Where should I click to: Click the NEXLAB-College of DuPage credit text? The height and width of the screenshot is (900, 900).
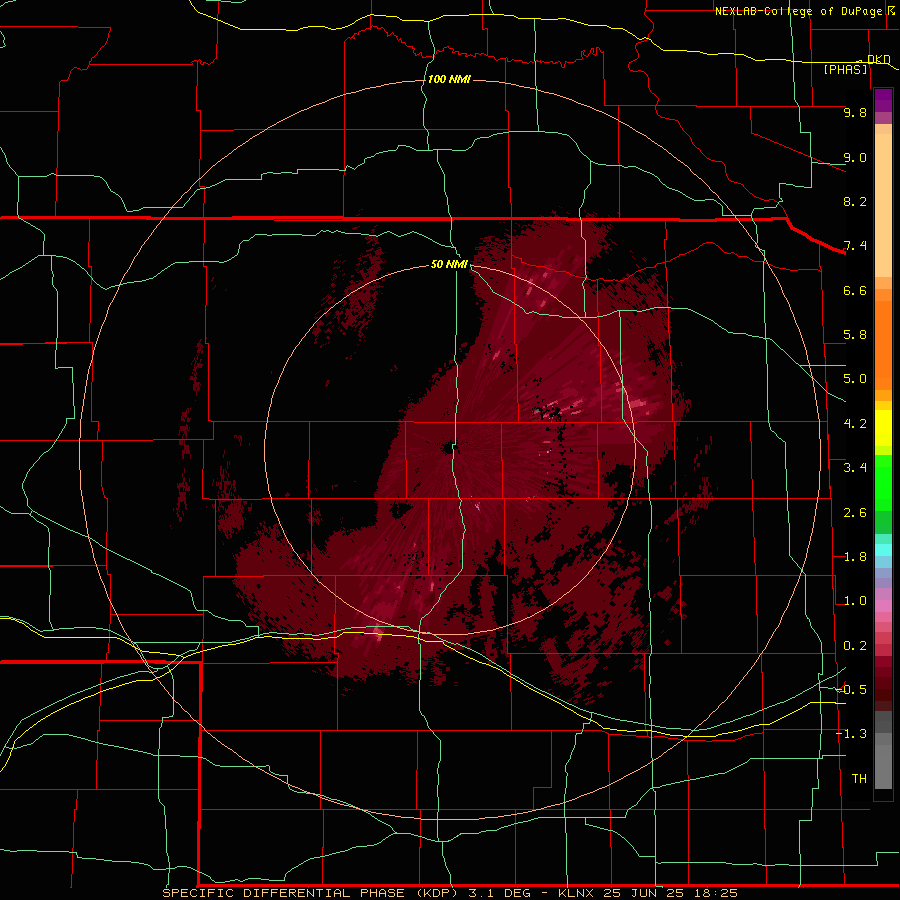(798, 11)
